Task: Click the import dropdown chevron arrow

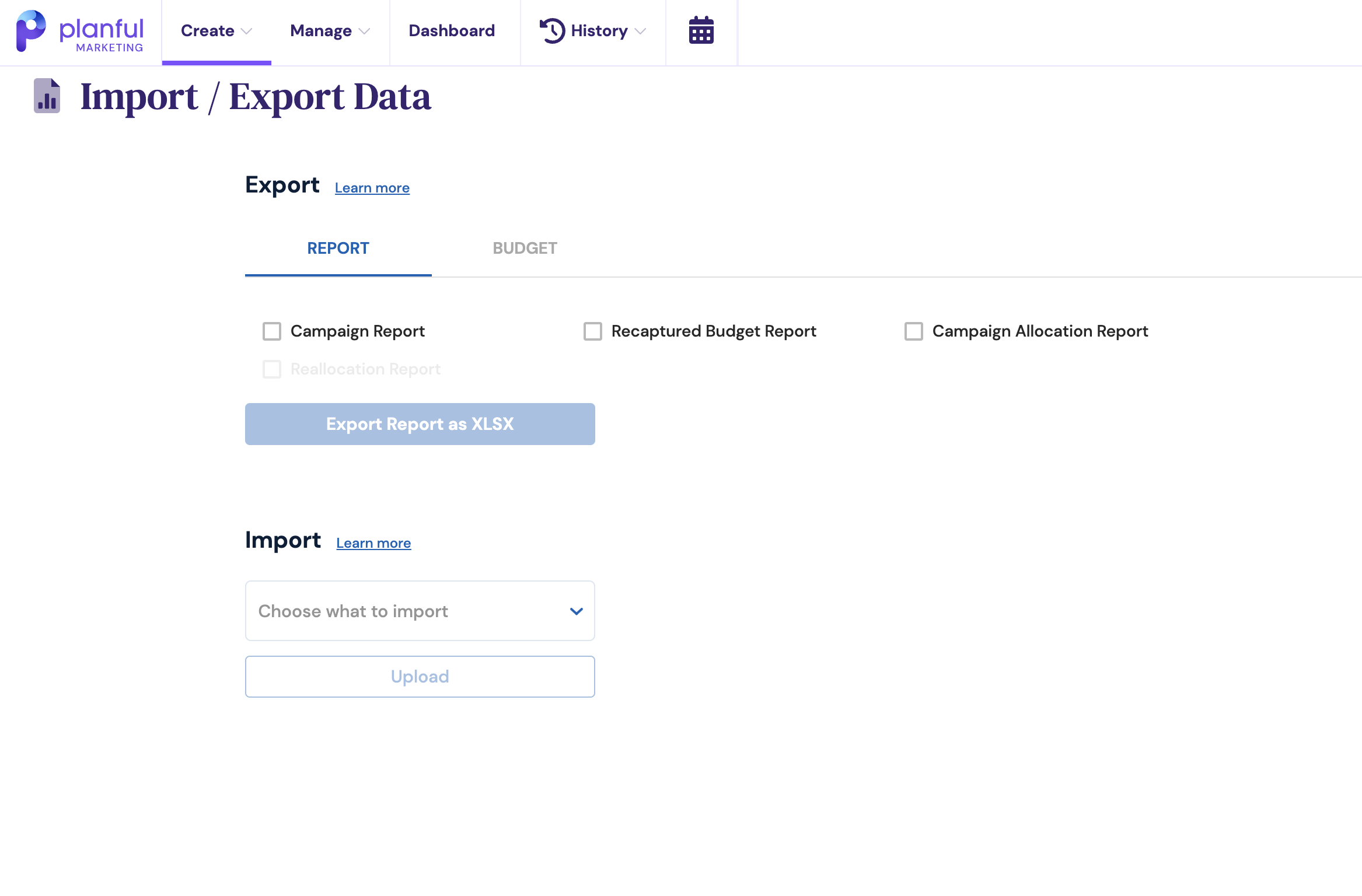Action: click(x=577, y=611)
